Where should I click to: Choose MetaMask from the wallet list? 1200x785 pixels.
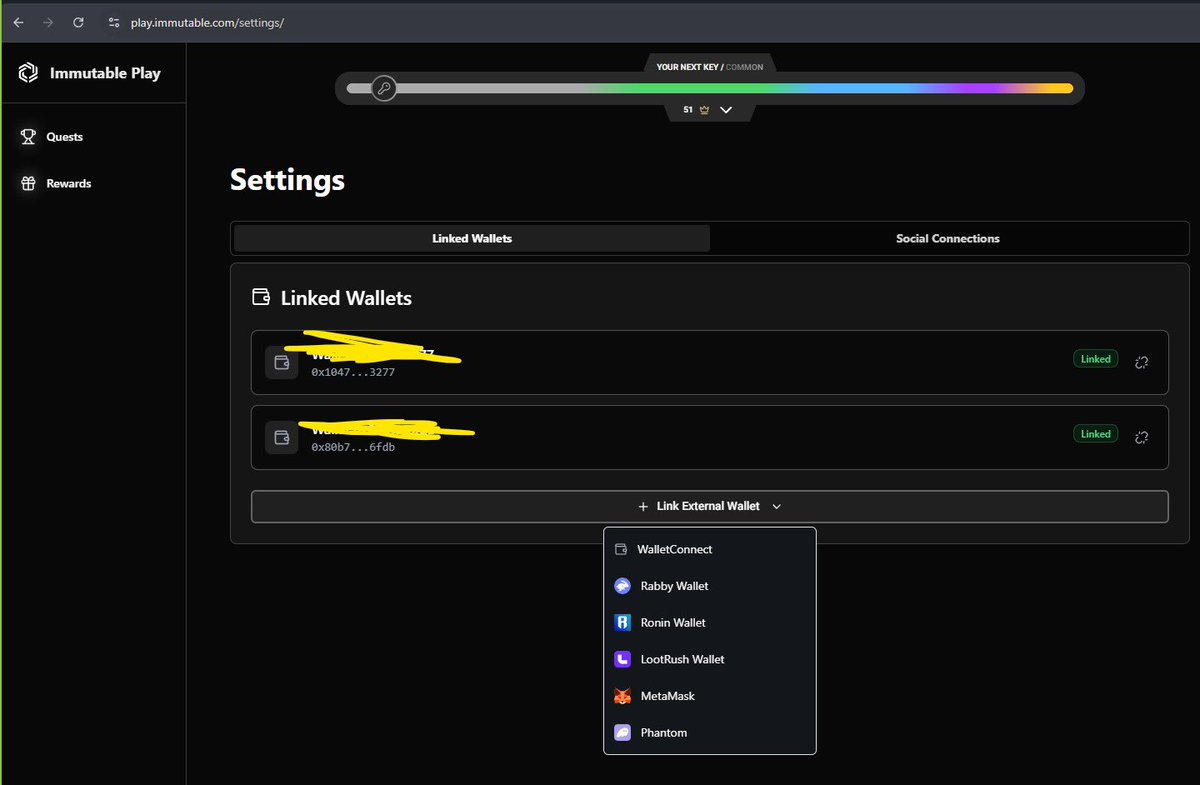(710, 696)
